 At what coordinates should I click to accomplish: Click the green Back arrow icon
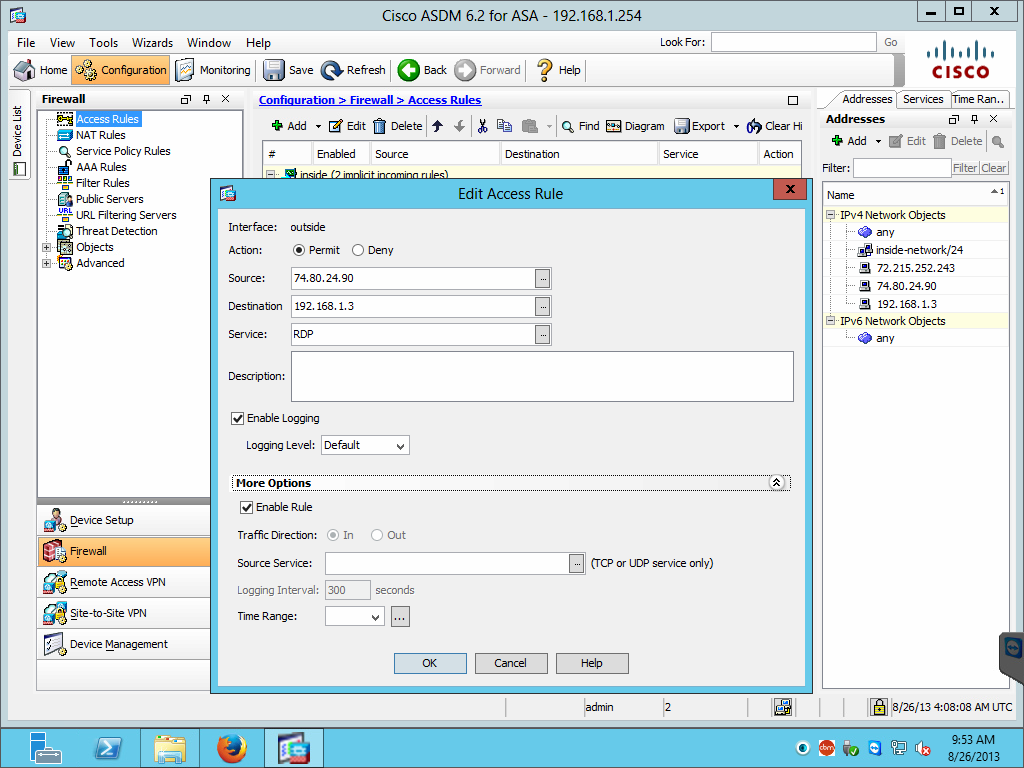[x=409, y=70]
